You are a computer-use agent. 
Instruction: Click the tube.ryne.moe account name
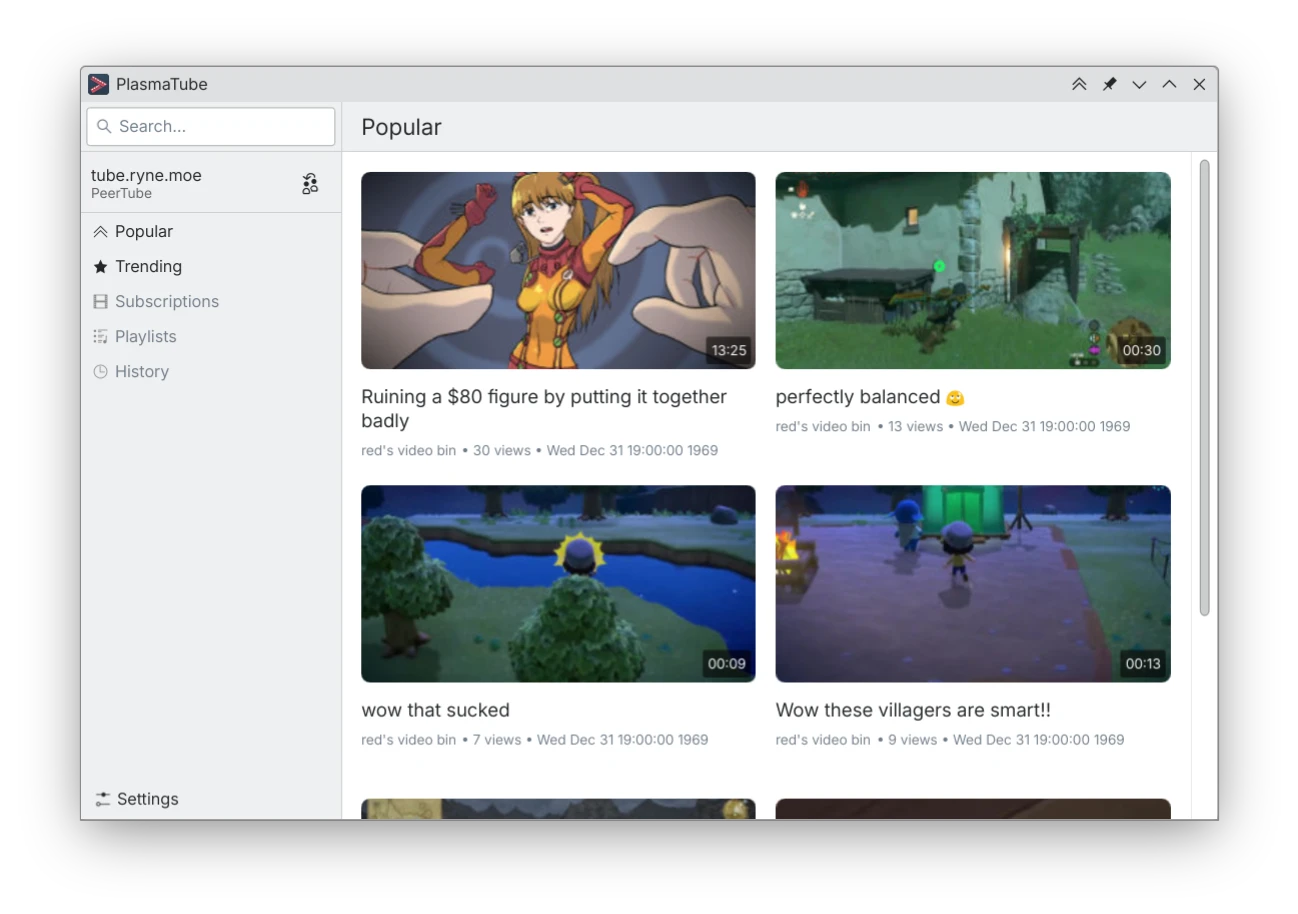tap(146, 175)
